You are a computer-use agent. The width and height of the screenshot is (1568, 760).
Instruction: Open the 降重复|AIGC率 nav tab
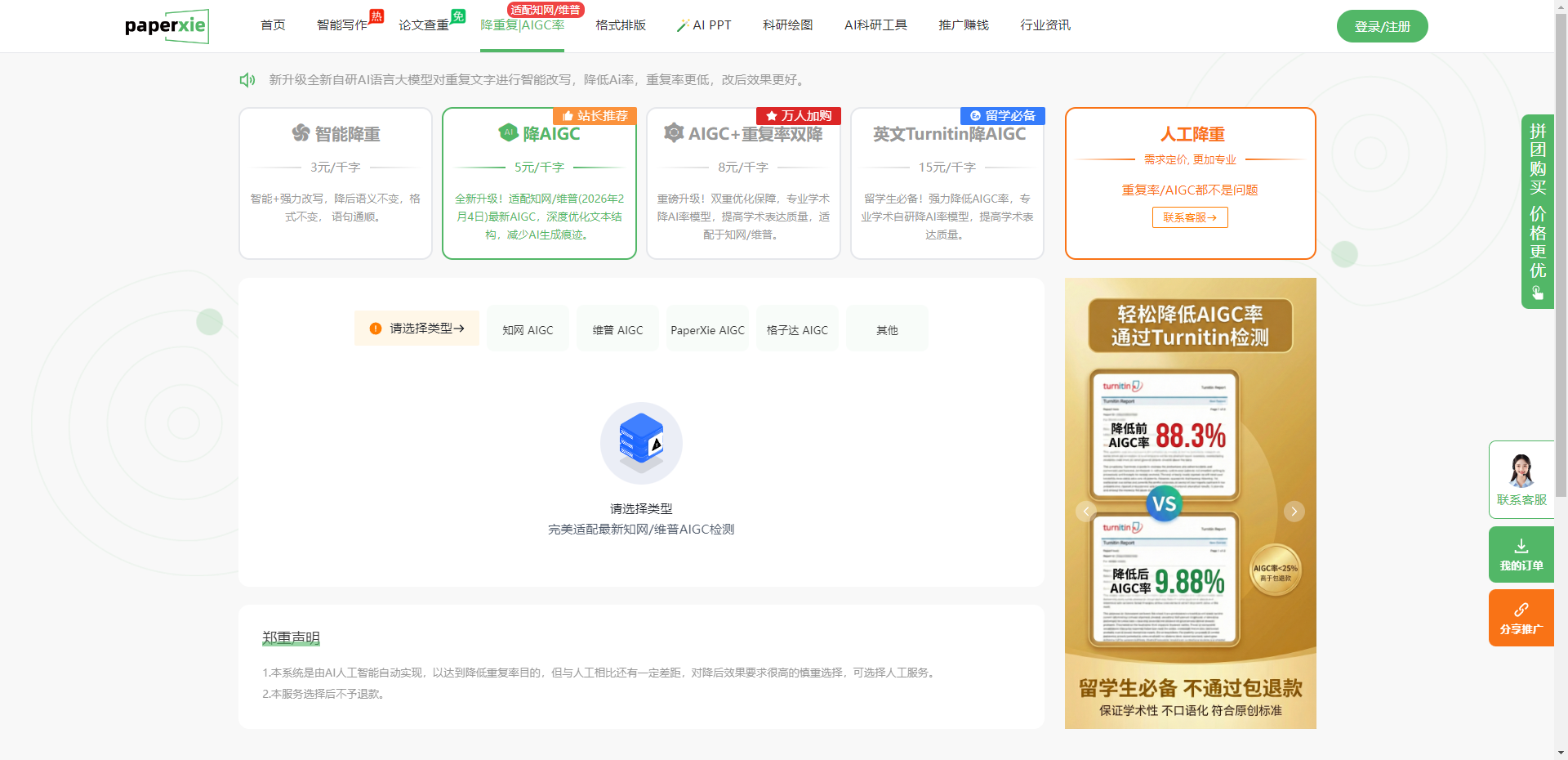[x=522, y=25]
